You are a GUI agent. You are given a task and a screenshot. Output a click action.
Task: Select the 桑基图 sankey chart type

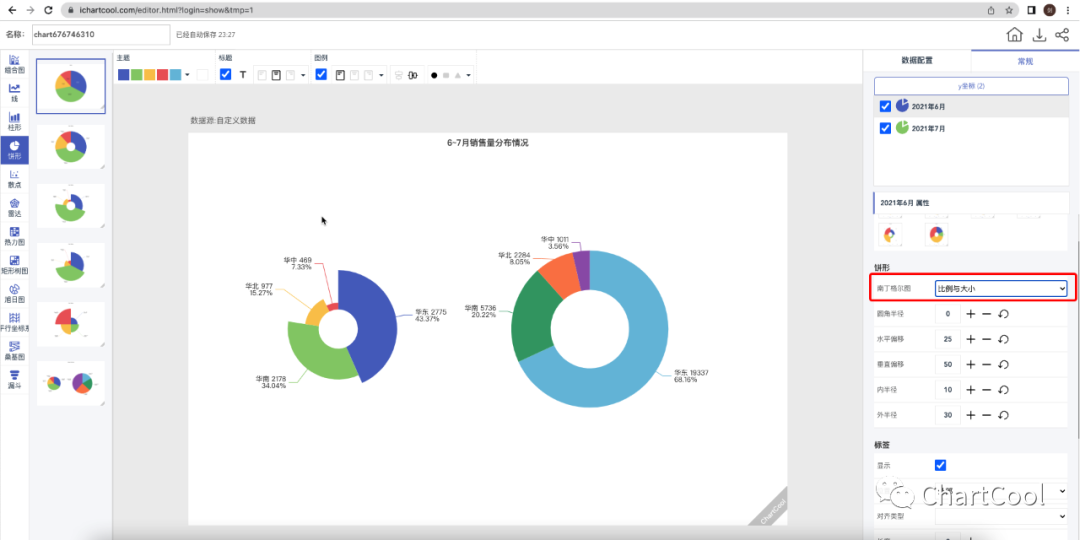pos(14,351)
